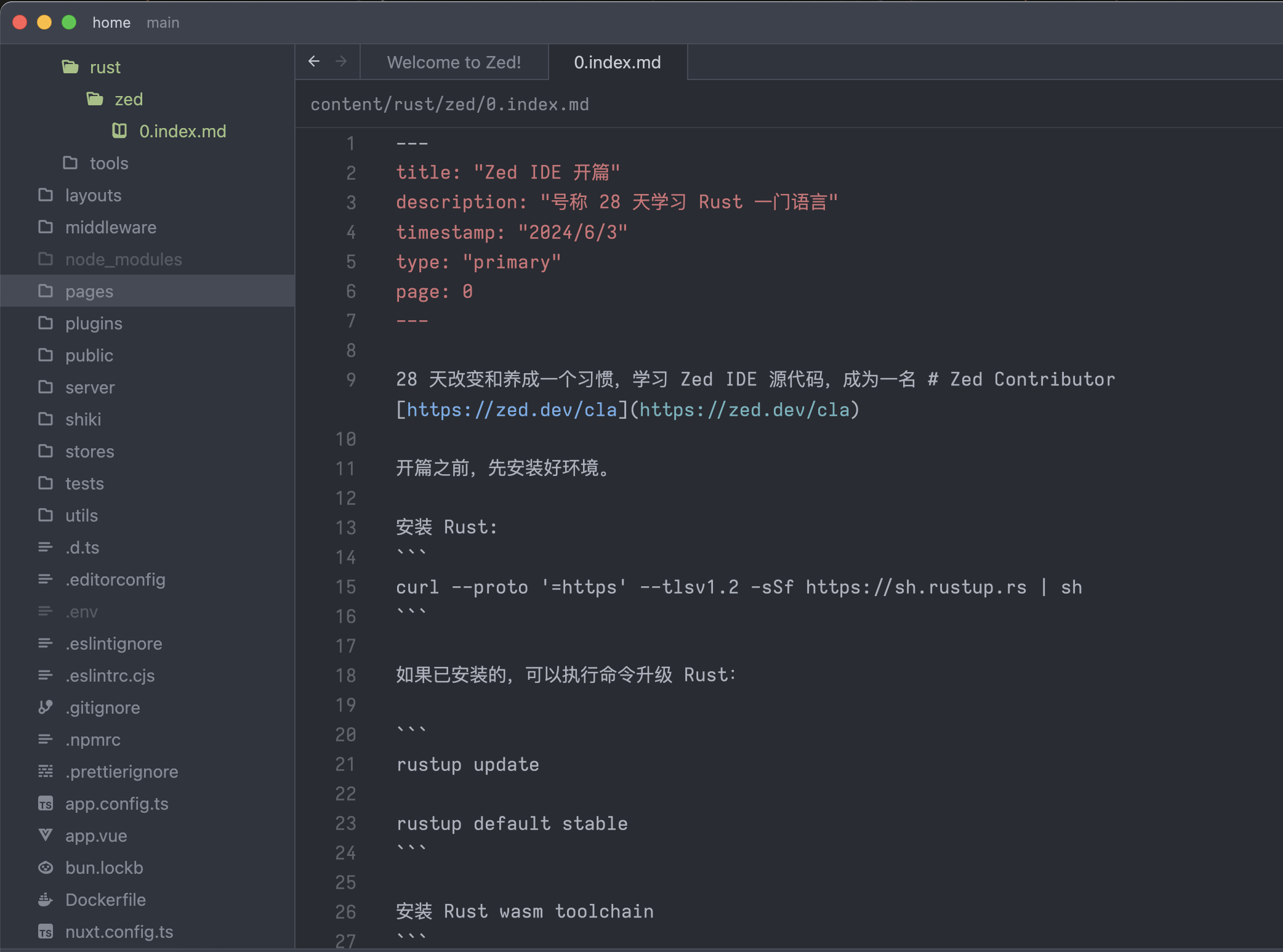This screenshot has width=1283, height=952.
Task: Place cursor on timestamp "2024/6/3" line
Action: tap(512, 232)
